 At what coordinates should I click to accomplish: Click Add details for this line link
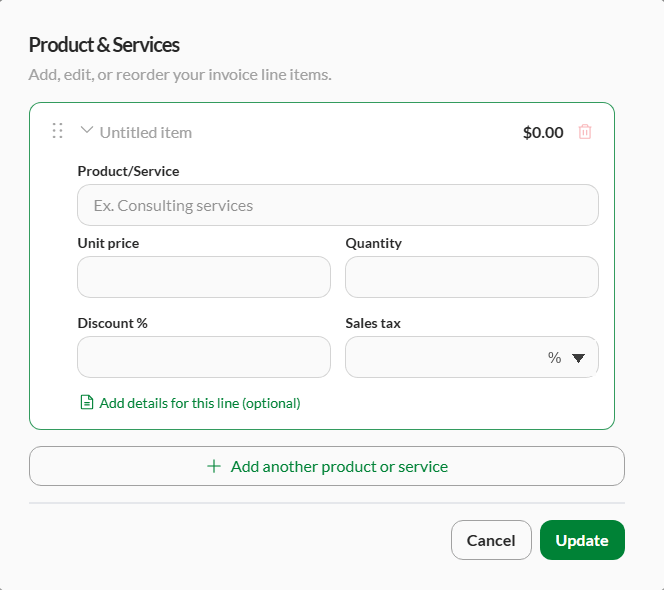[x=200, y=403]
